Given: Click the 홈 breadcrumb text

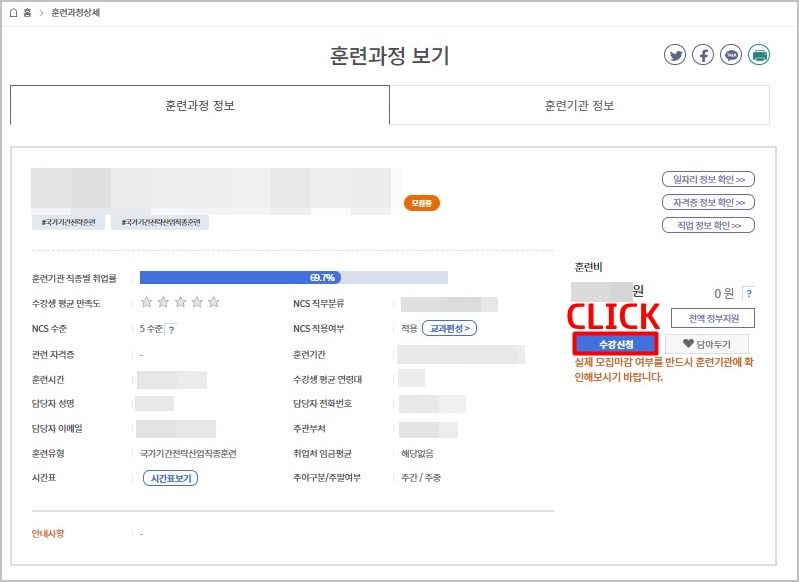Looking at the screenshot, I should [27, 13].
